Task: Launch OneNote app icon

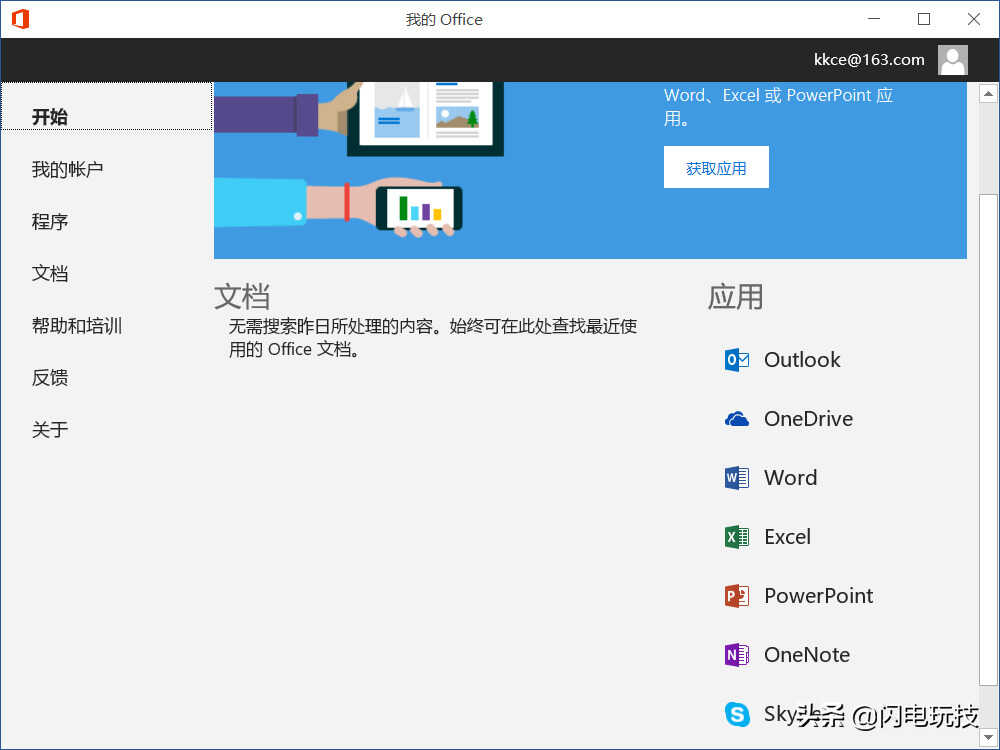Action: pyautogui.click(x=737, y=655)
